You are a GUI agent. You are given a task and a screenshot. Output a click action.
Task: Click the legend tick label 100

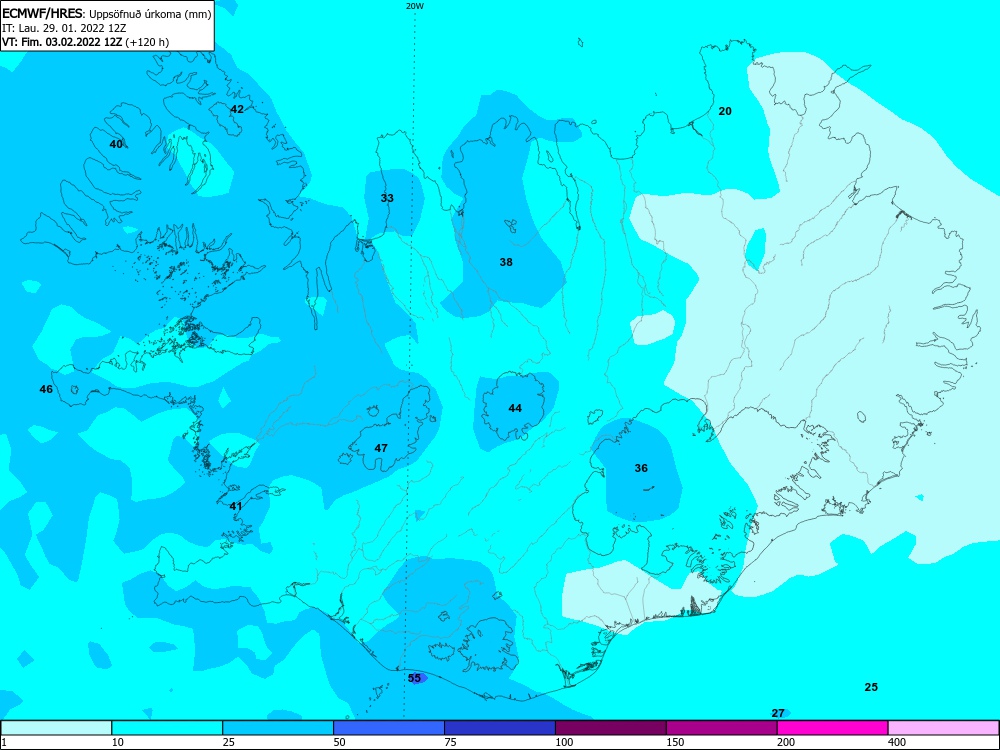[564, 742]
